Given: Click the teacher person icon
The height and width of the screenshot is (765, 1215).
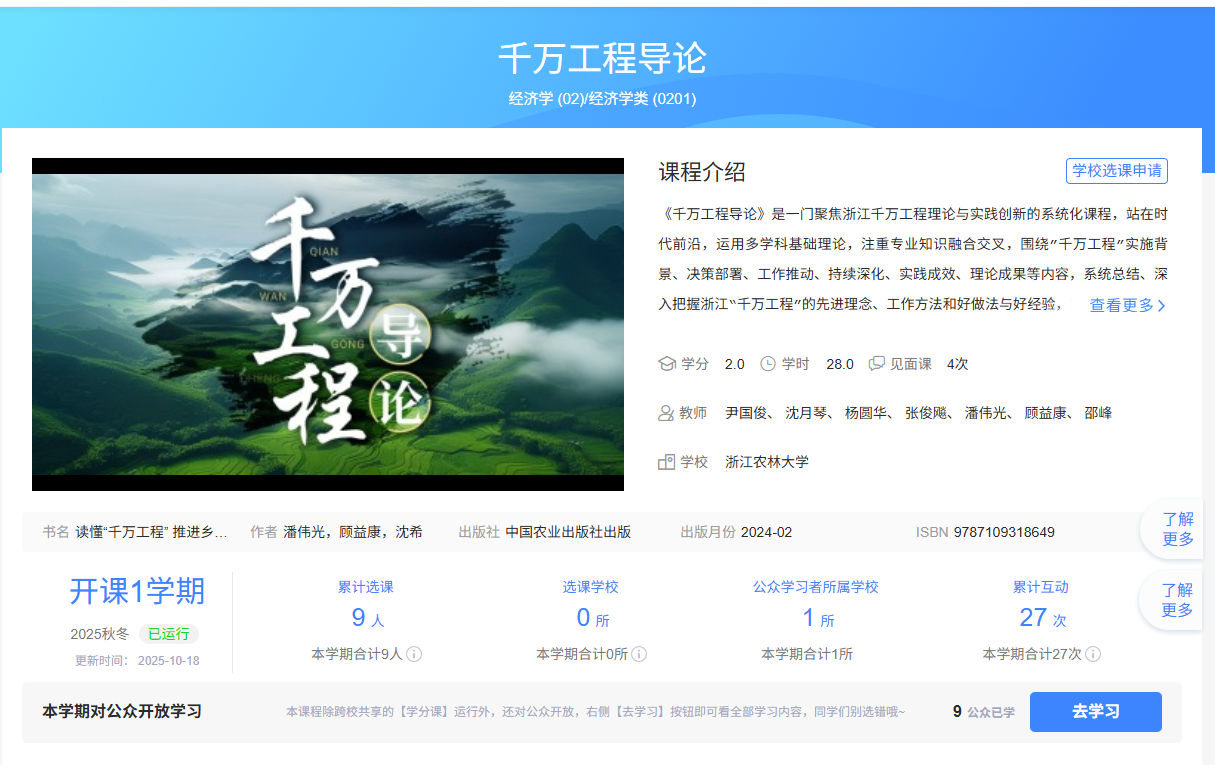Looking at the screenshot, I should click(667, 413).
